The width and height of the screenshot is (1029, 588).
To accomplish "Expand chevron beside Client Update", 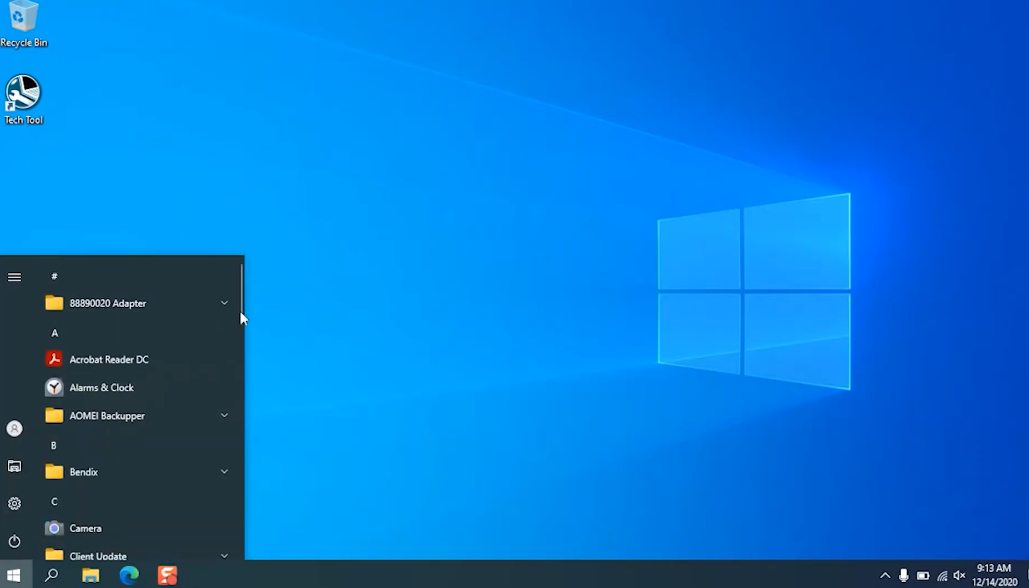I will point(224,555).
